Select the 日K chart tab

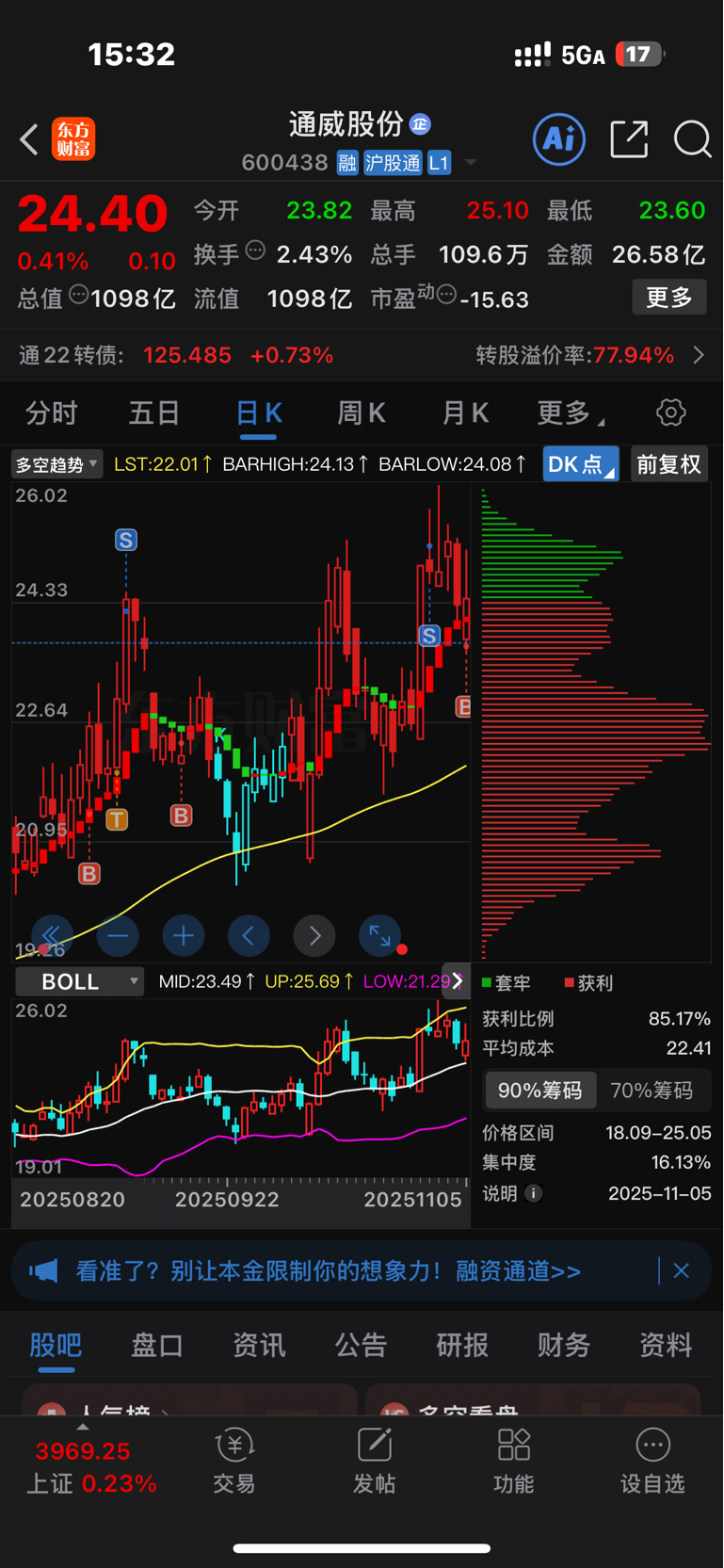[258, 412]
